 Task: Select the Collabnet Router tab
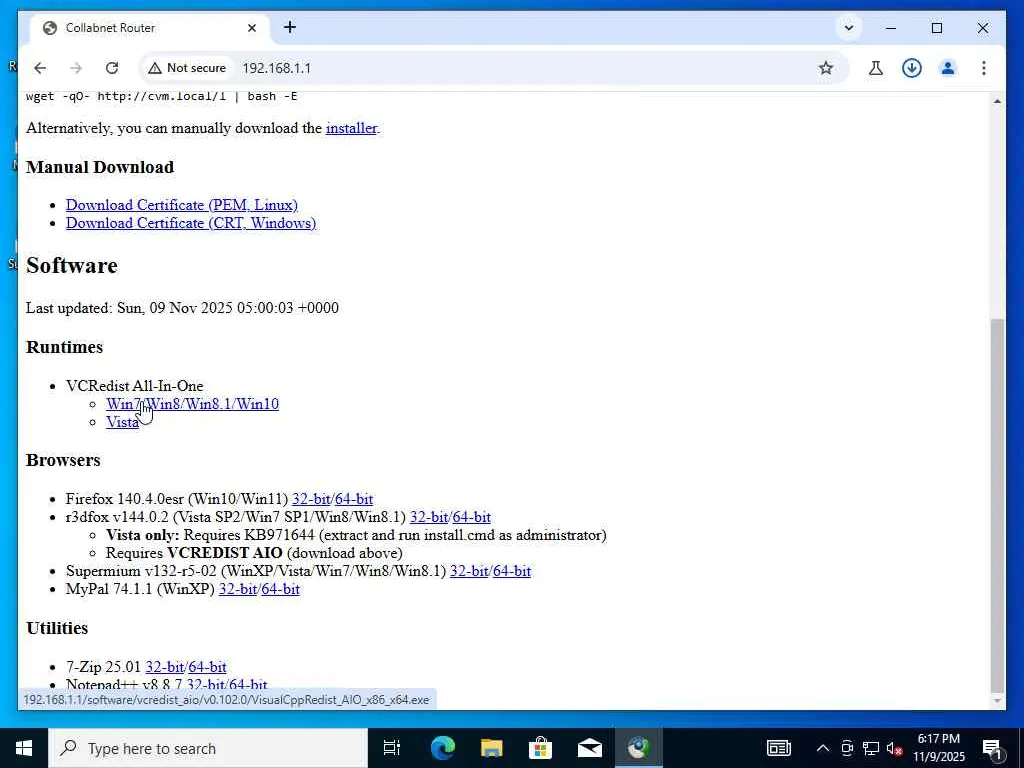coord(150,28)
